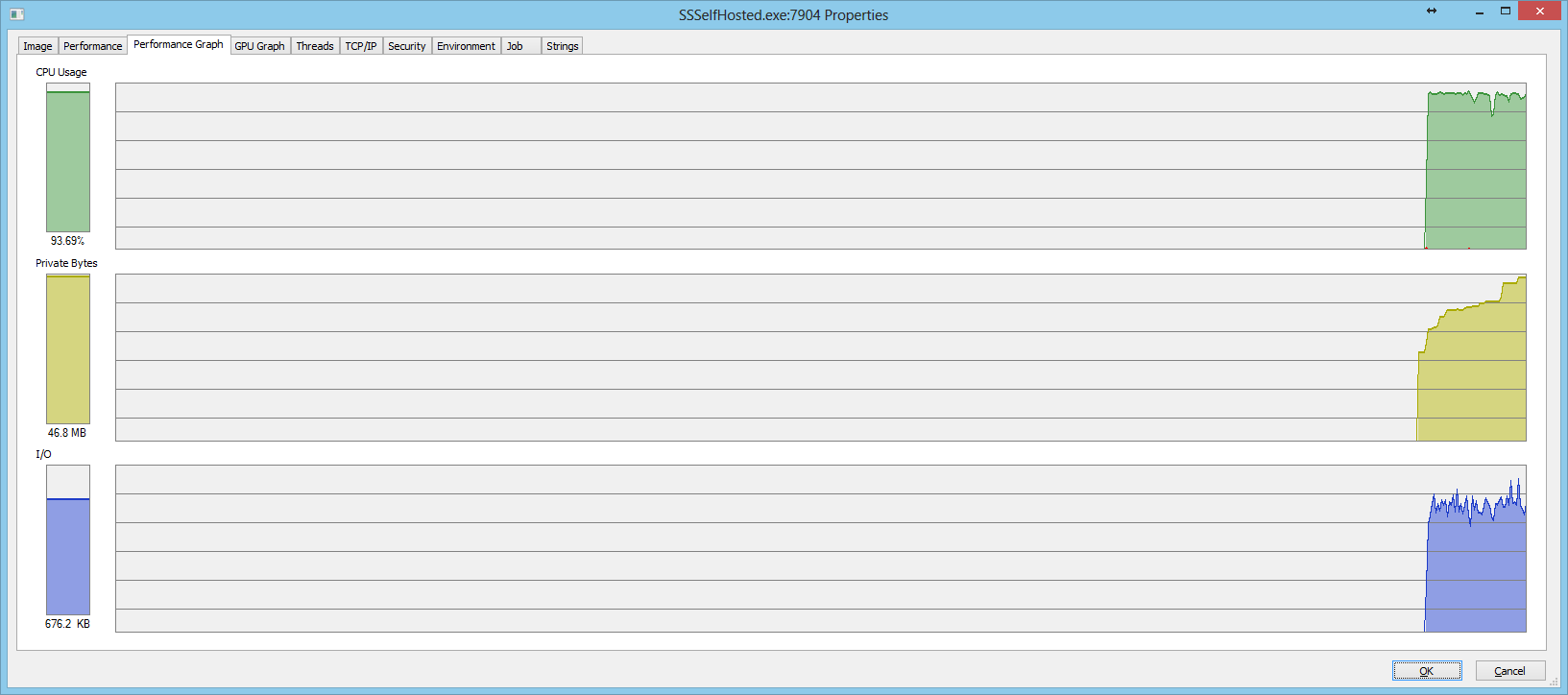Show the Security tab
Viewport: 1568px width, 695px height.
[406, 46]
